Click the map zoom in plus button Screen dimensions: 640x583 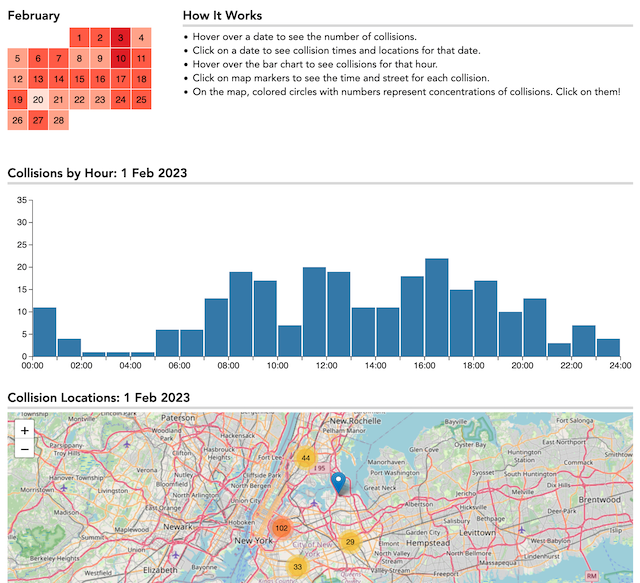(24, 430)
